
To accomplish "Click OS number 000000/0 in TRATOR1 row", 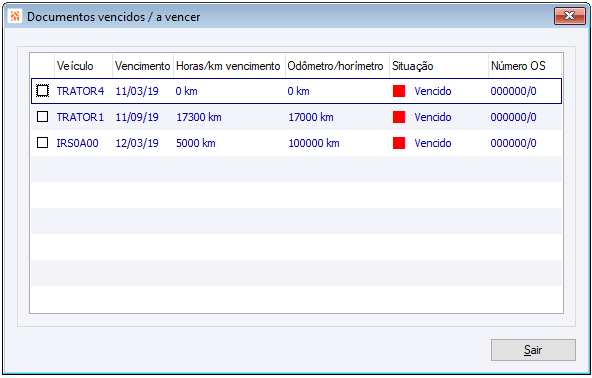I will (513, 117).
